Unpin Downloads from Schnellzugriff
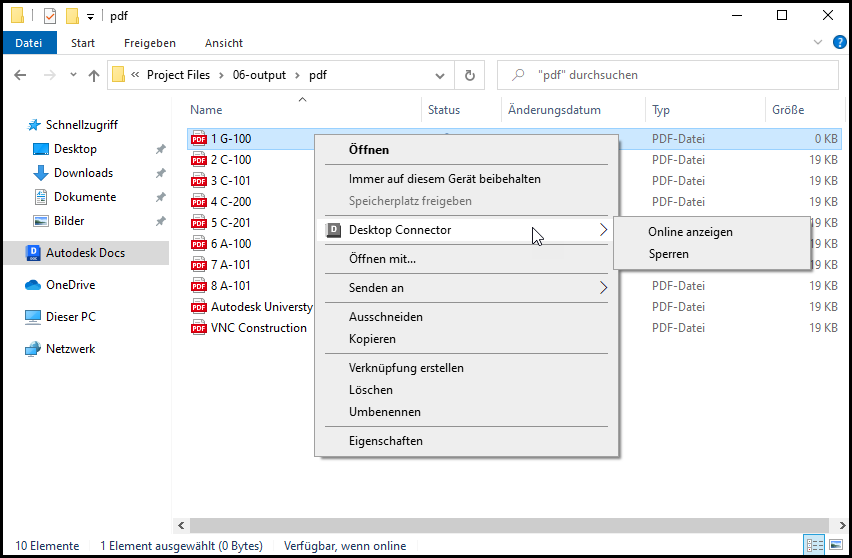Image resolution: width=852 pixels, height=558 pixels. [160, 173]
